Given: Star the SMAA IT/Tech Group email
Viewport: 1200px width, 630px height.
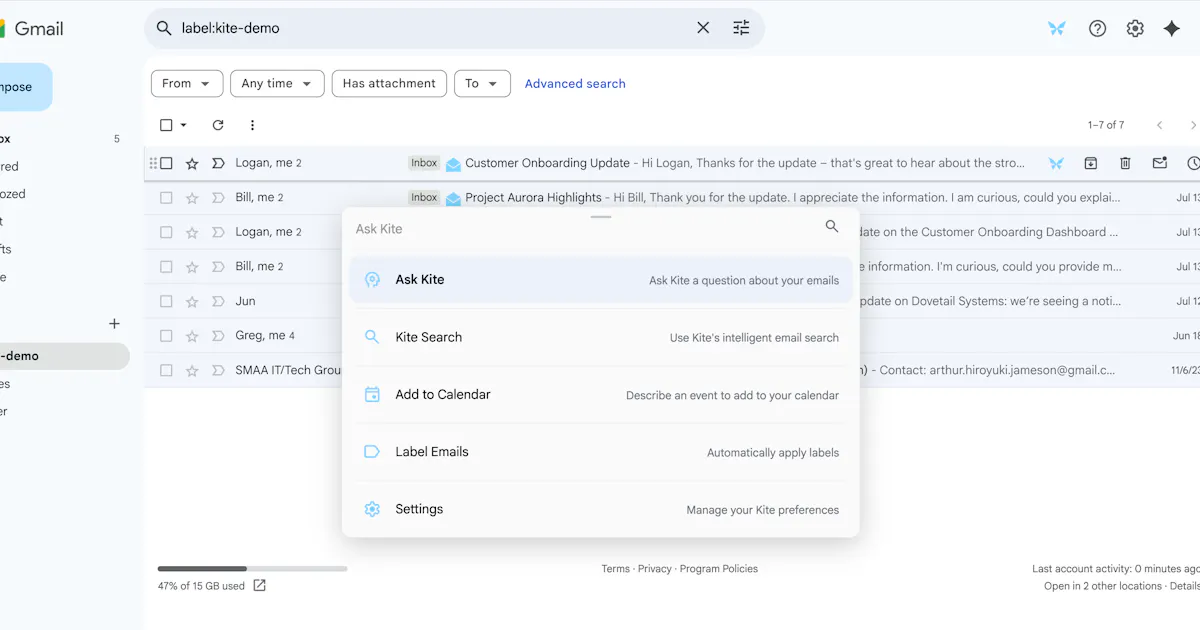Looking at the screenshot, I should (x=192, y=370).
